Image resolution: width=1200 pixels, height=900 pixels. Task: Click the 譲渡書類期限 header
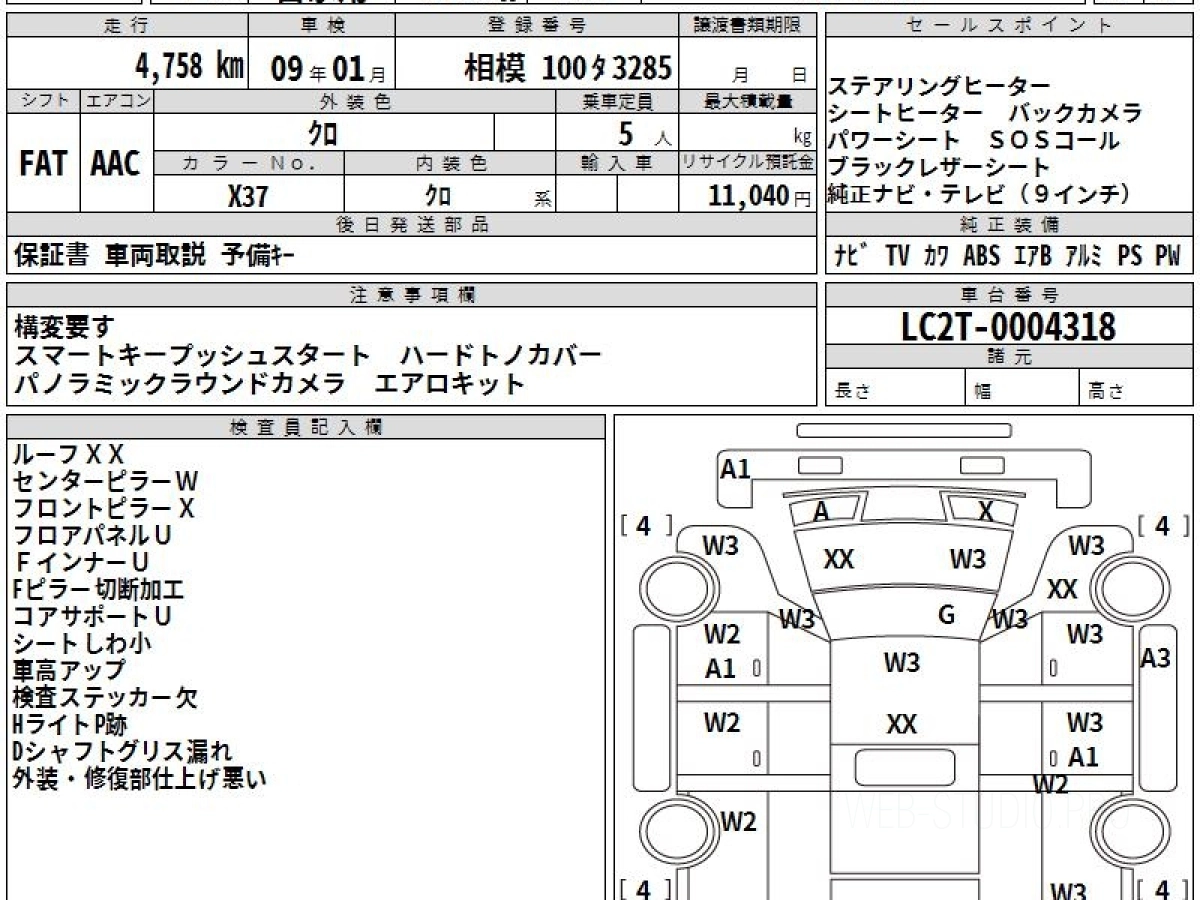(748, 25)
